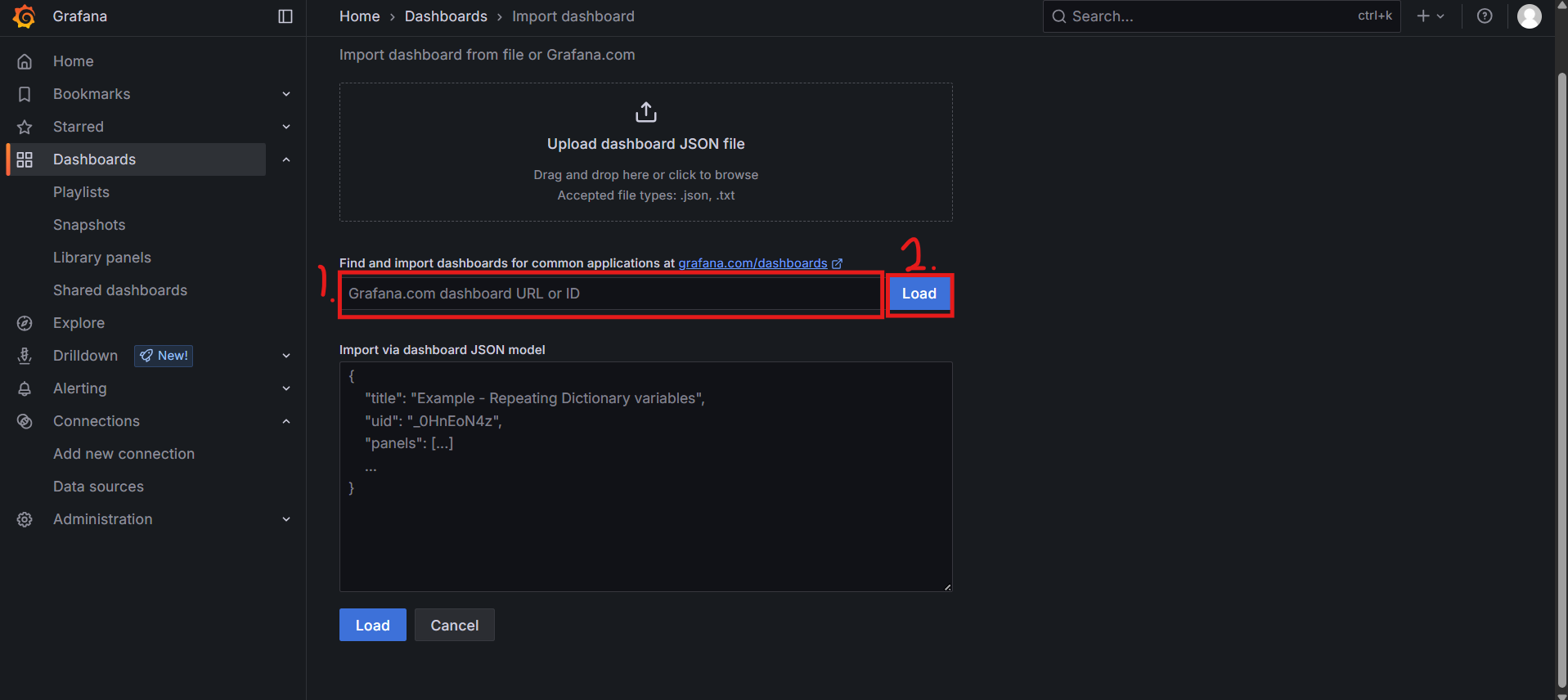Toggle the sidebar dock menu icon

click(x=285, y=16)
